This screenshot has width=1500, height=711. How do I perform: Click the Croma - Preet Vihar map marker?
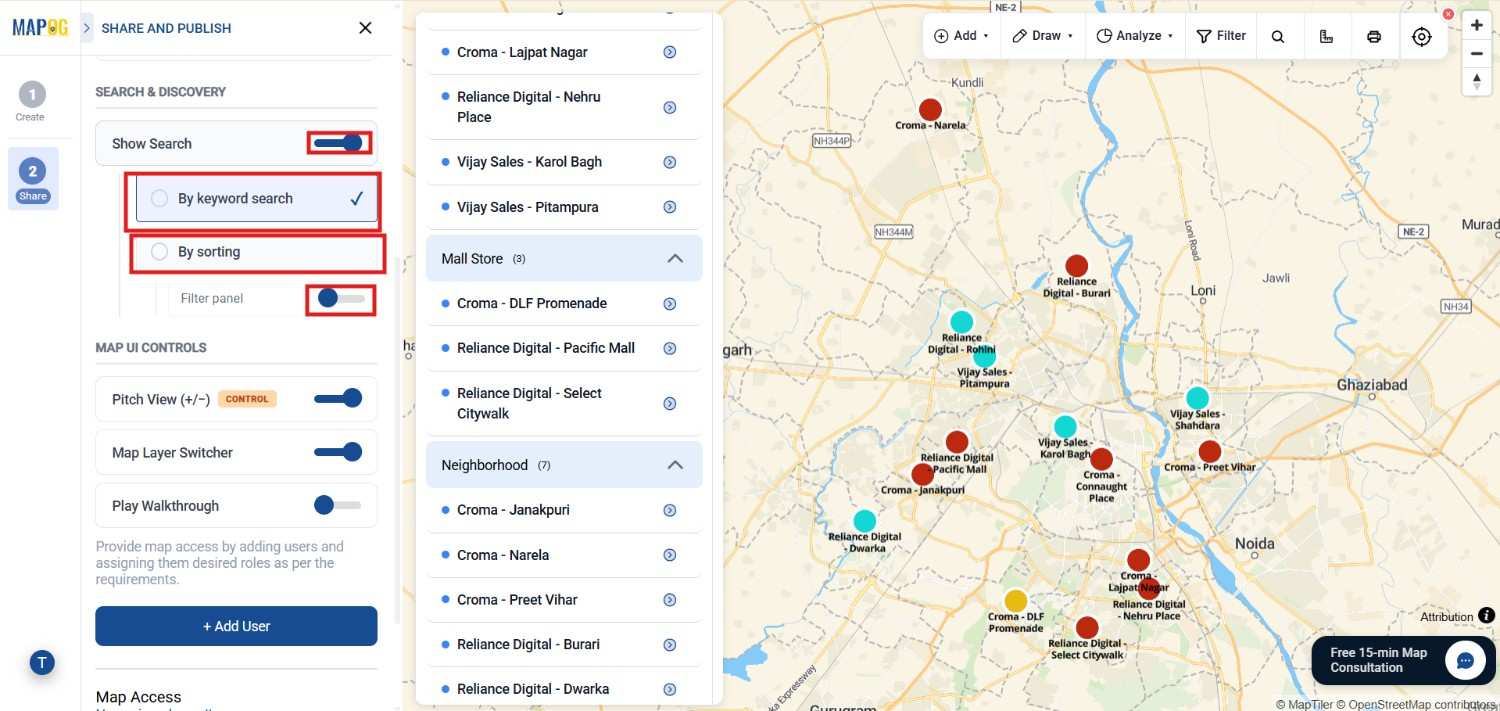click(1209, 451)
